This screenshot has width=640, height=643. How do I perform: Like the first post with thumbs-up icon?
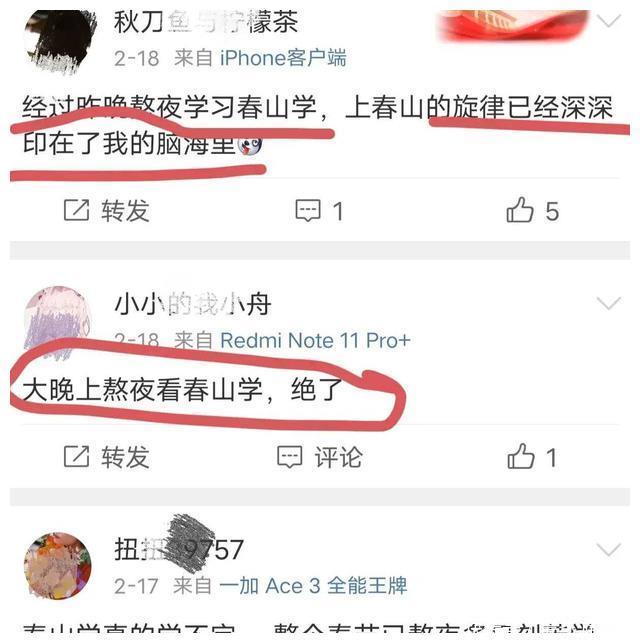pyautogui.click(x=520, y=210)
